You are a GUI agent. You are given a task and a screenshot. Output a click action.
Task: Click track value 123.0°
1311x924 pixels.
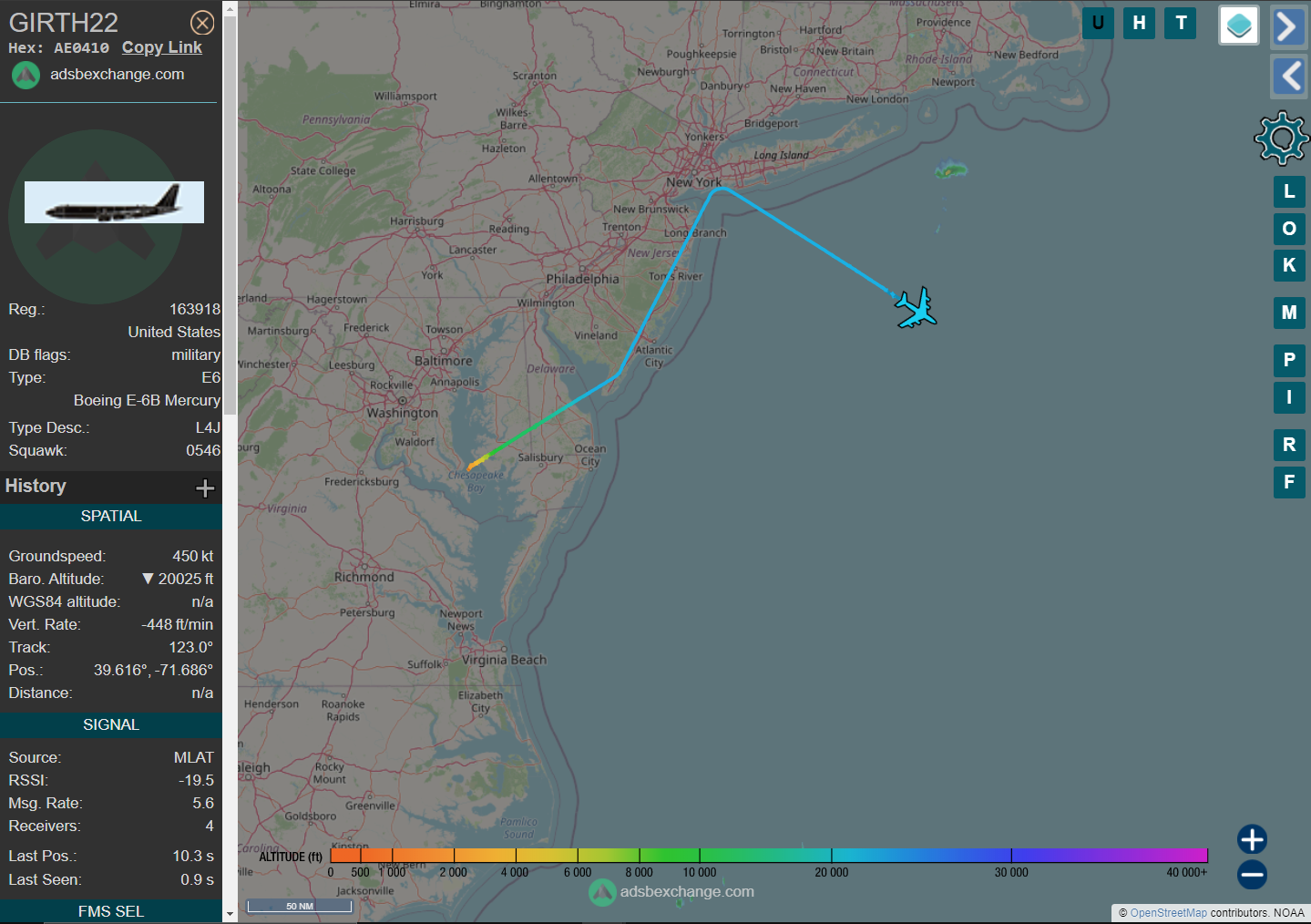(191, 647)
